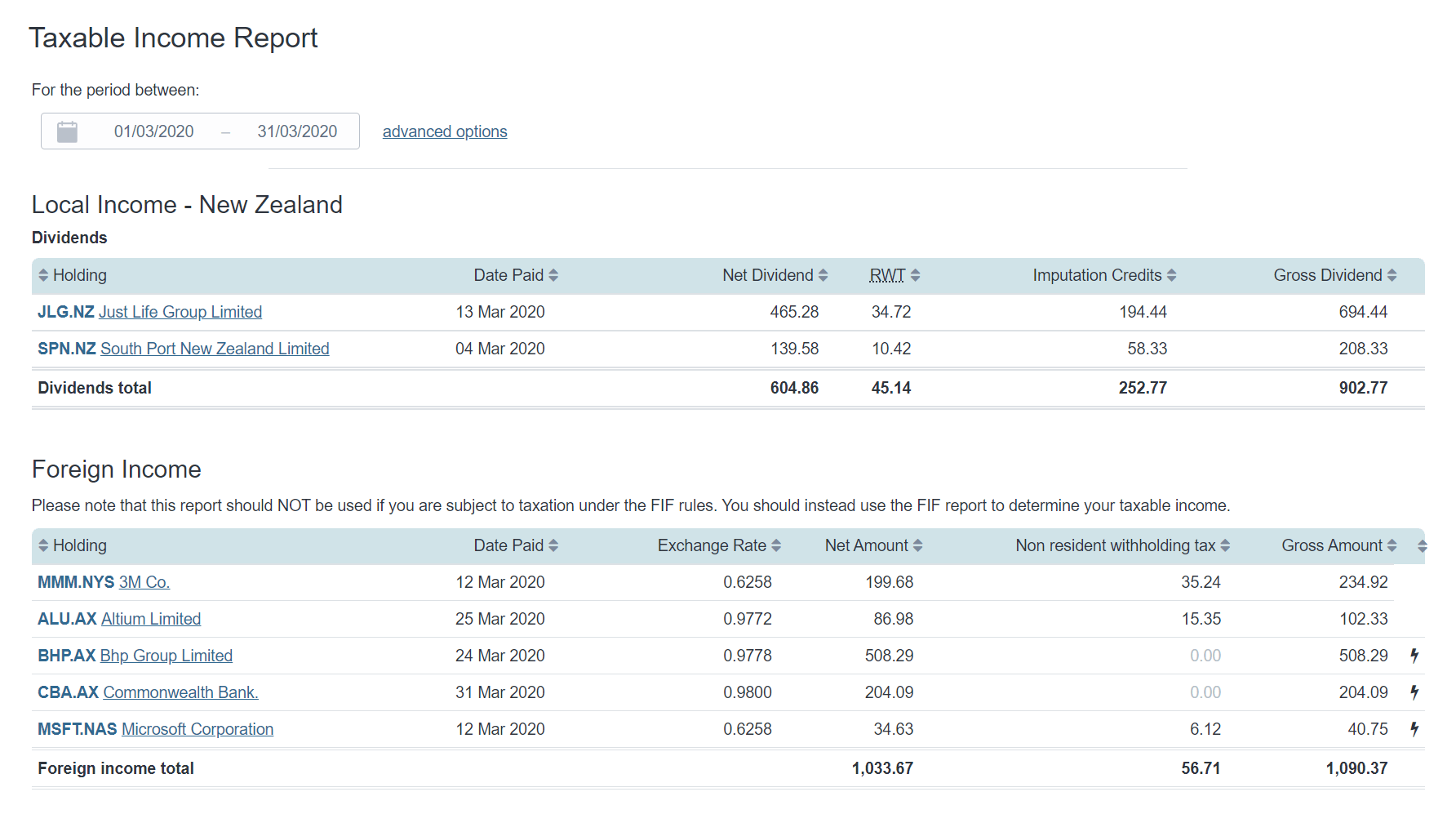Select BHP net amount 508.29

coord(889,656)
